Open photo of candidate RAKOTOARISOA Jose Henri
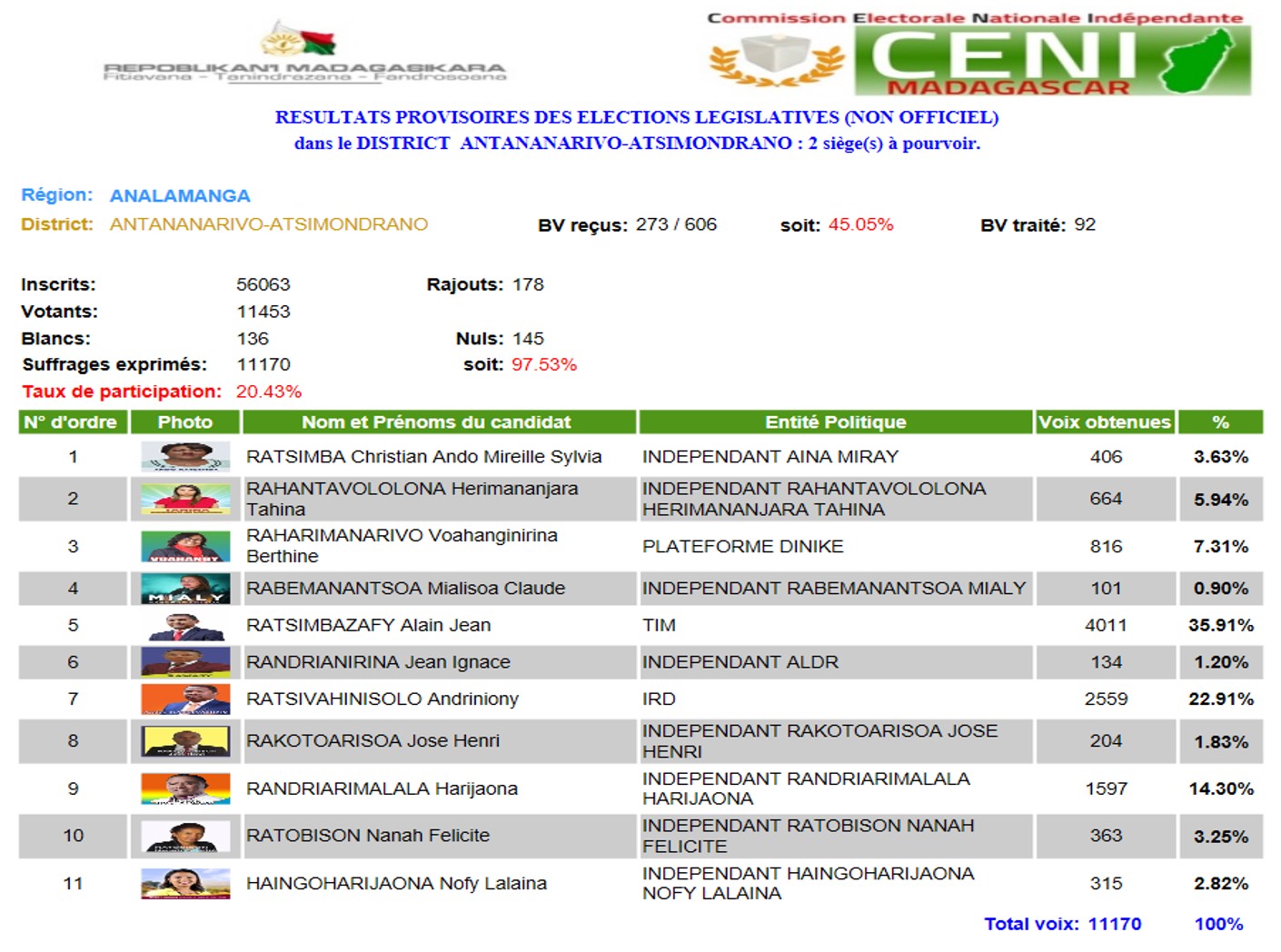The height and width of the screenshot is (952, 1281). [185, 741]
